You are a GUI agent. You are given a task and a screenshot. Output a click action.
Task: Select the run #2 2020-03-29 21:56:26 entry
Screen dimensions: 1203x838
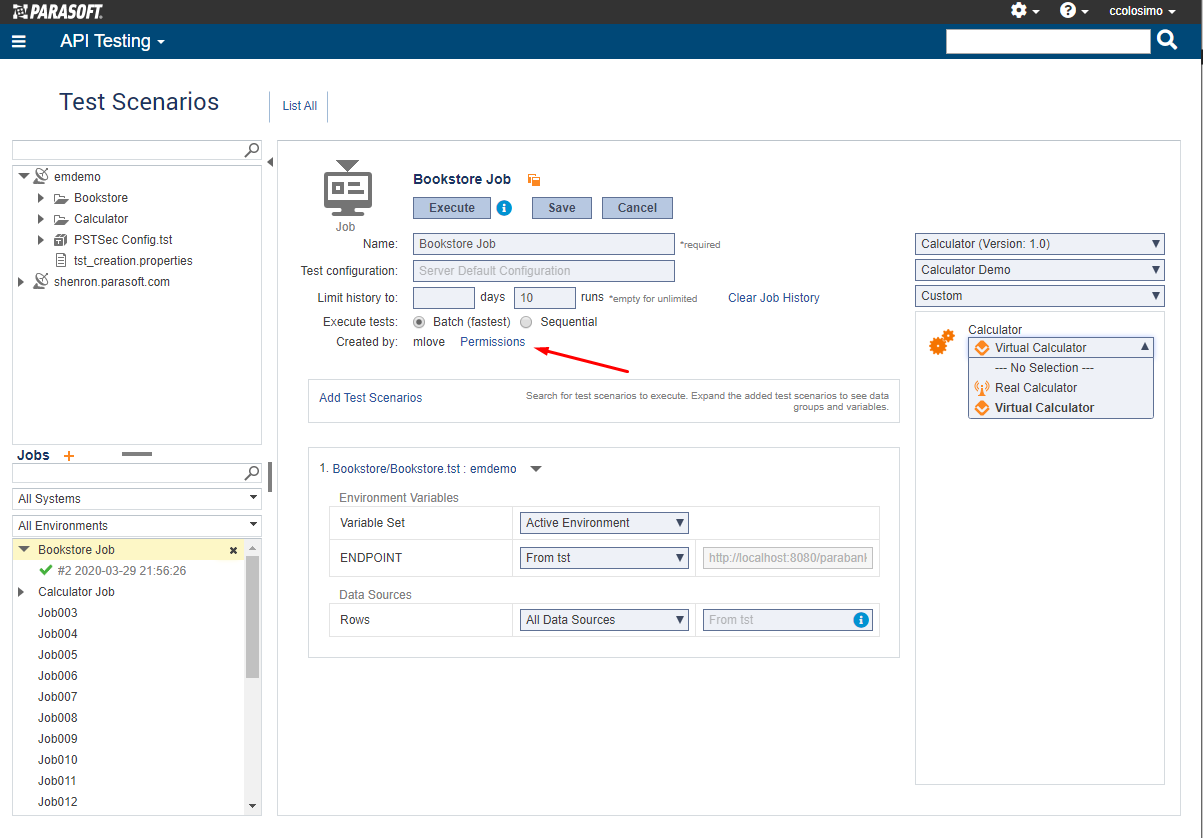pos(121,571)
